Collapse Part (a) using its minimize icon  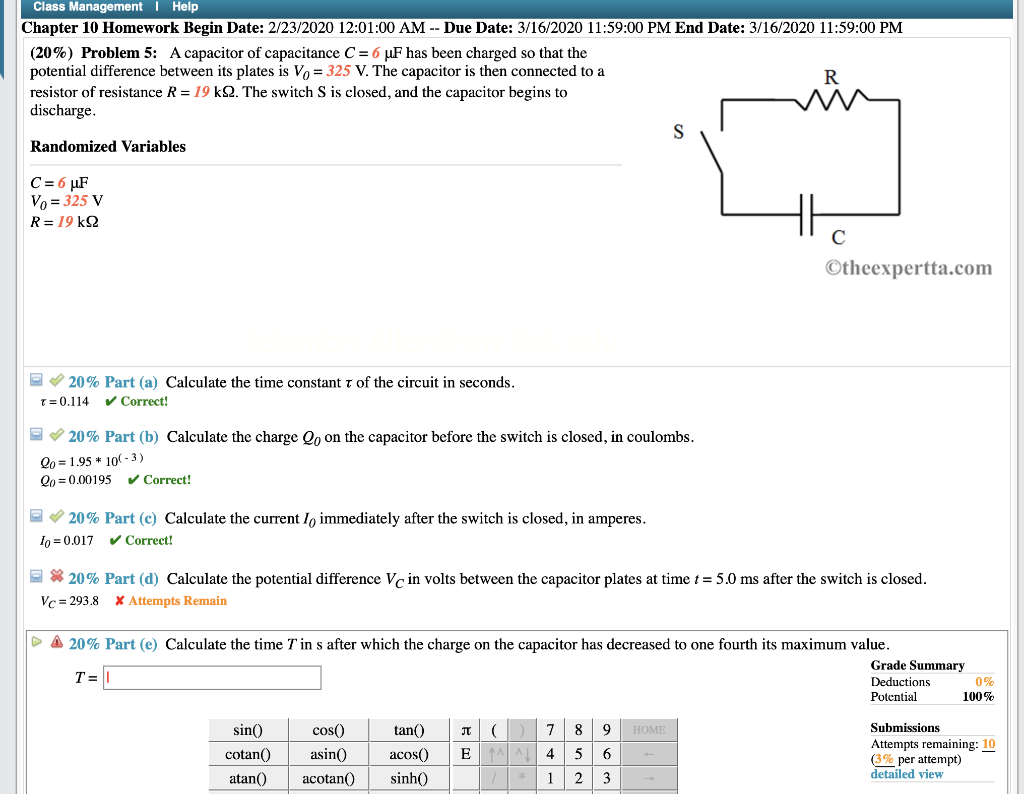pos(36,382)
